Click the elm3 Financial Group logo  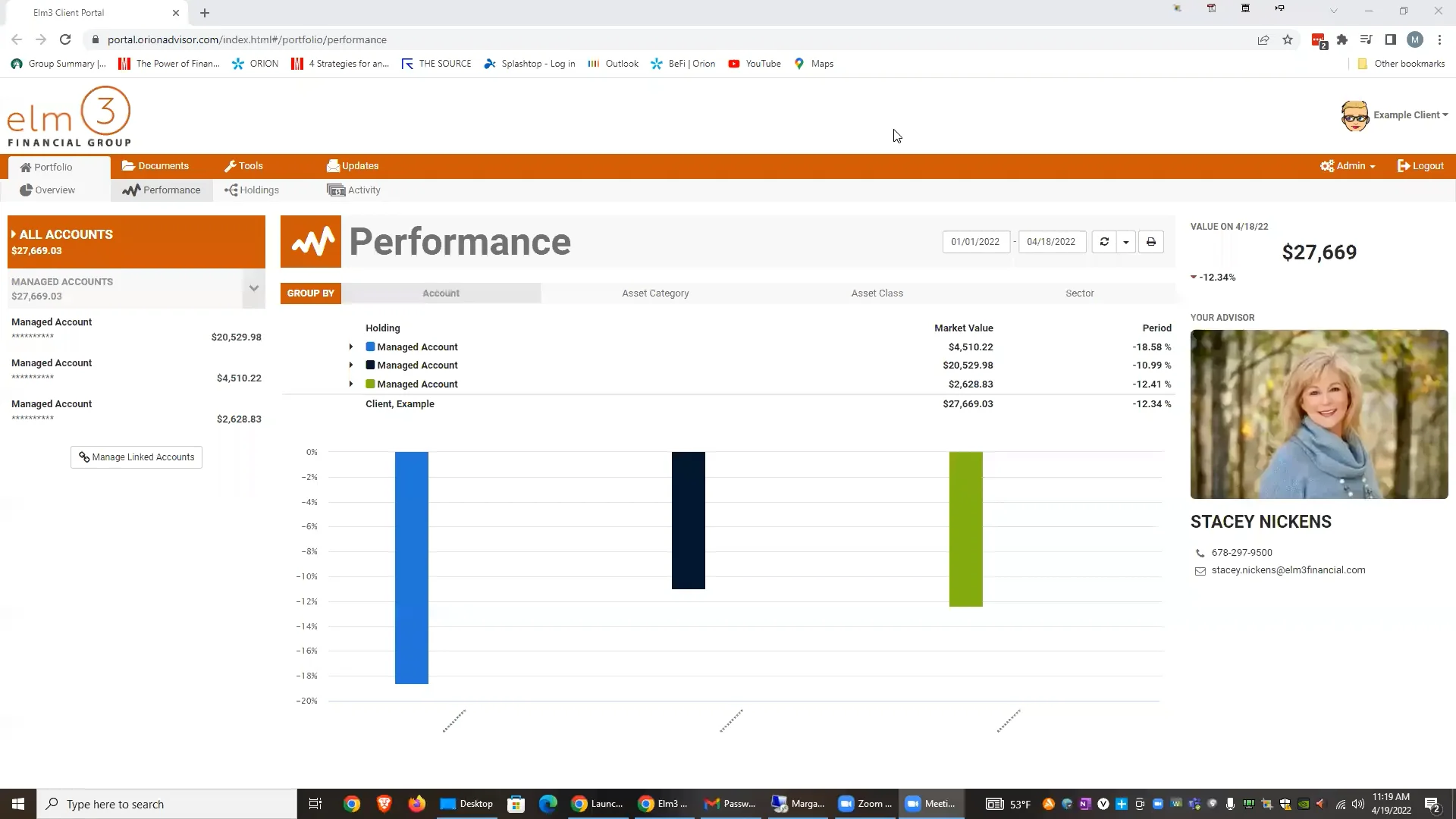69,116
